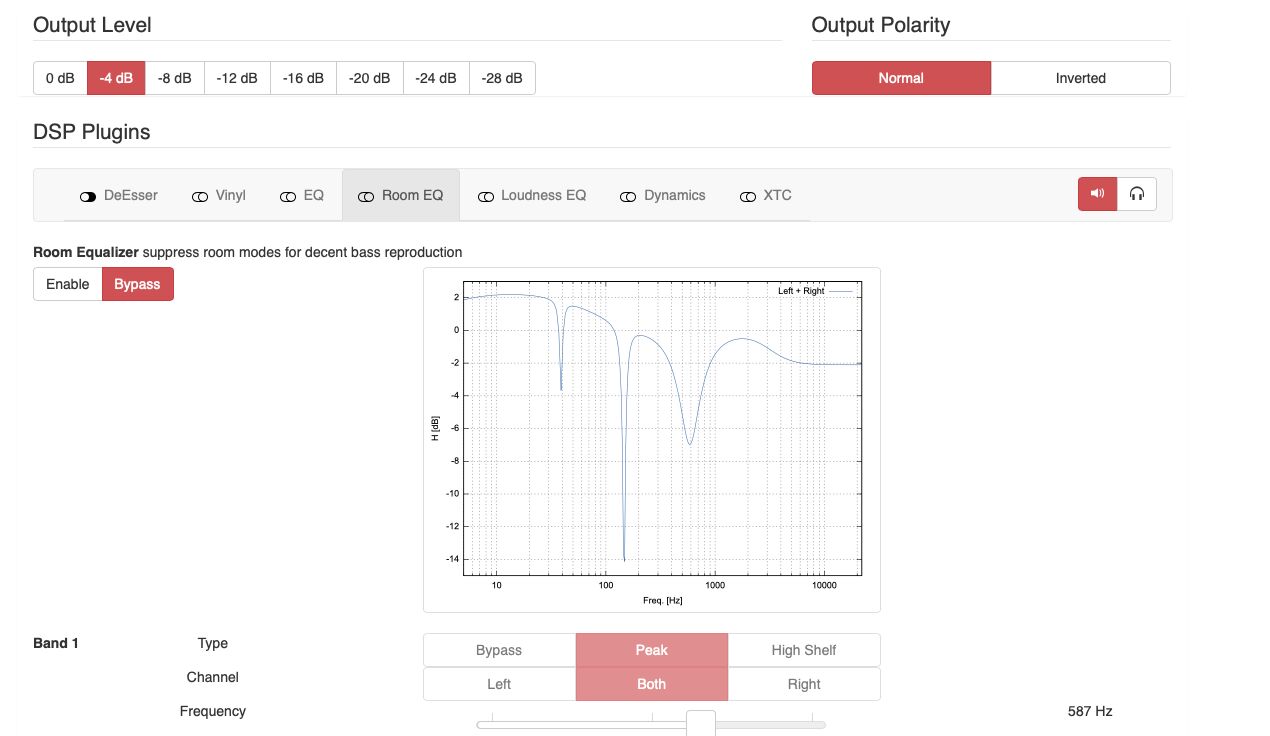
Task: Click the Band 1 frequency slider handle
Action: tap(701, 723)
